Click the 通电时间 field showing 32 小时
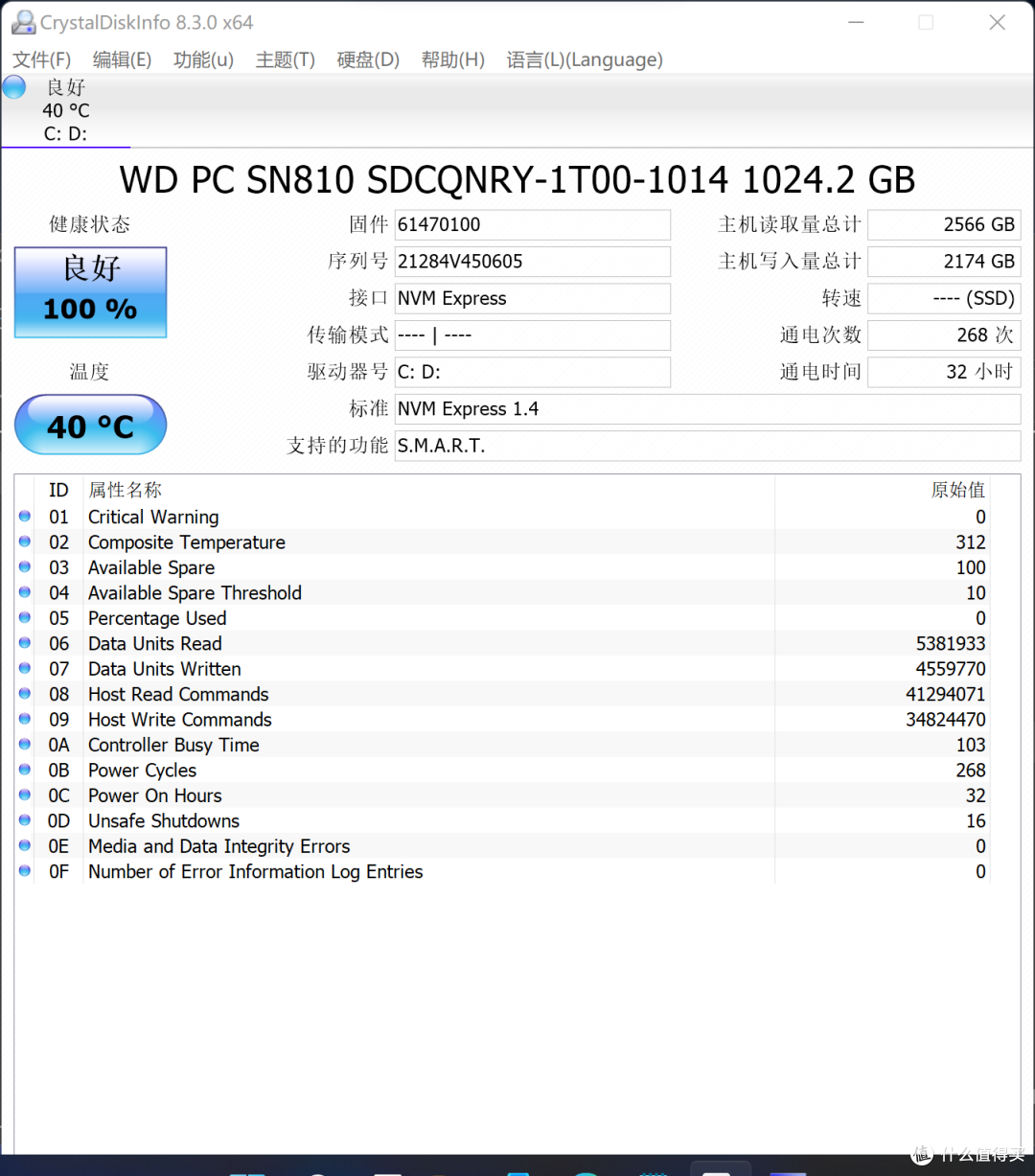This screenshot has width=1035, height=1176. click(x=944, y=372)
